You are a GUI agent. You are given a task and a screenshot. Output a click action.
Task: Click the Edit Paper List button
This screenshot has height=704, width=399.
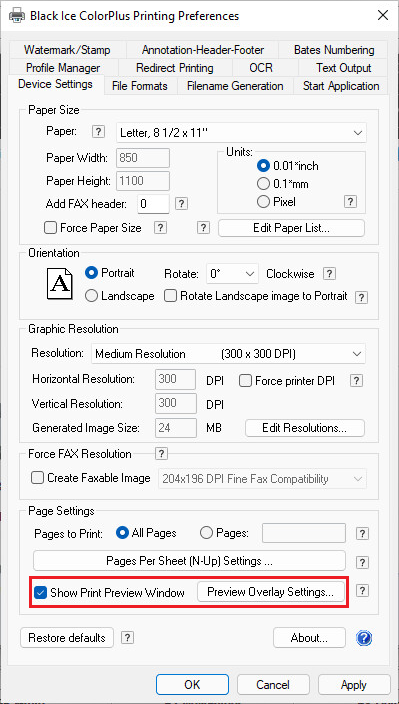(291, 228)
